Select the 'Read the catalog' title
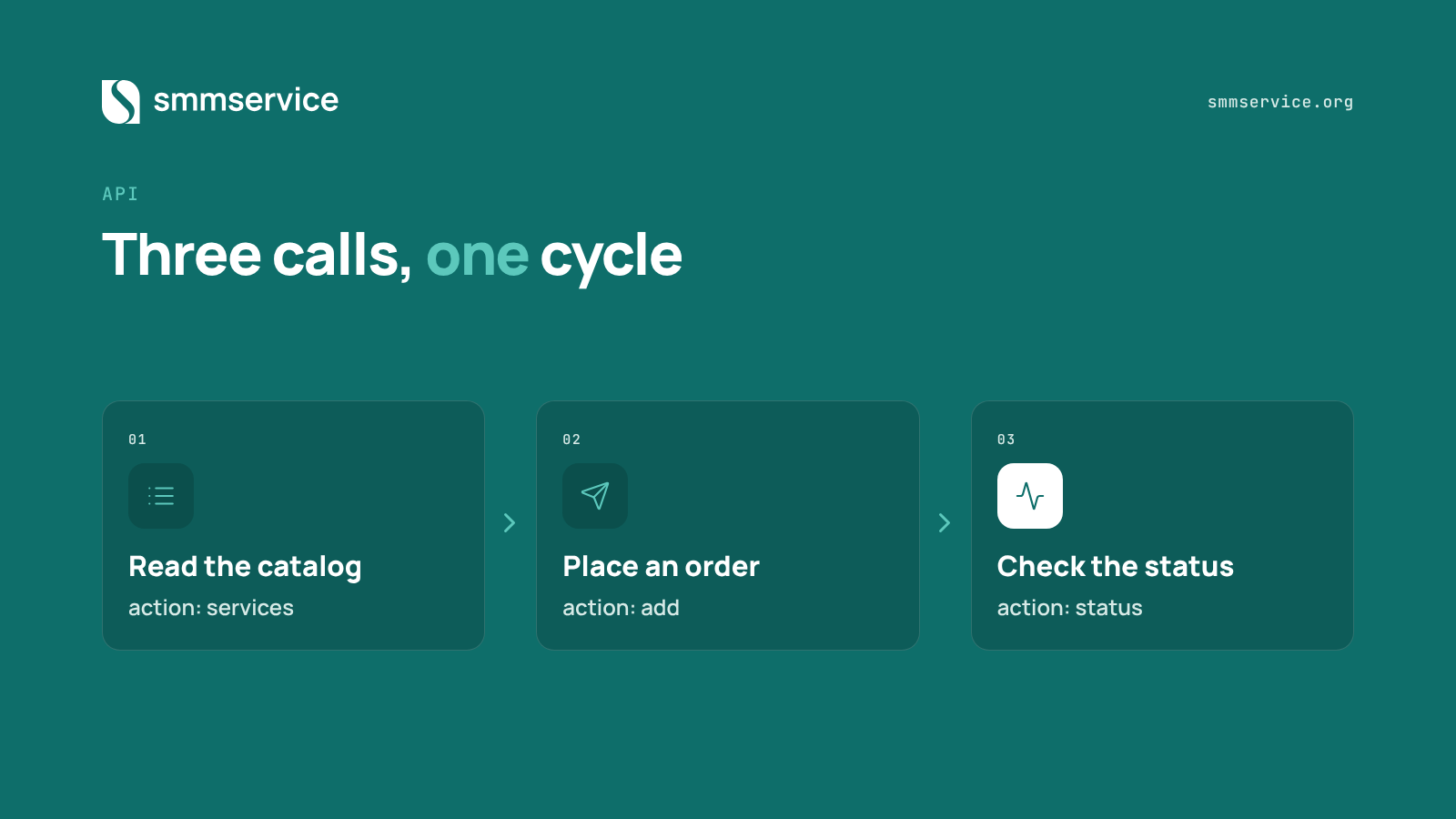 (245, 567)
